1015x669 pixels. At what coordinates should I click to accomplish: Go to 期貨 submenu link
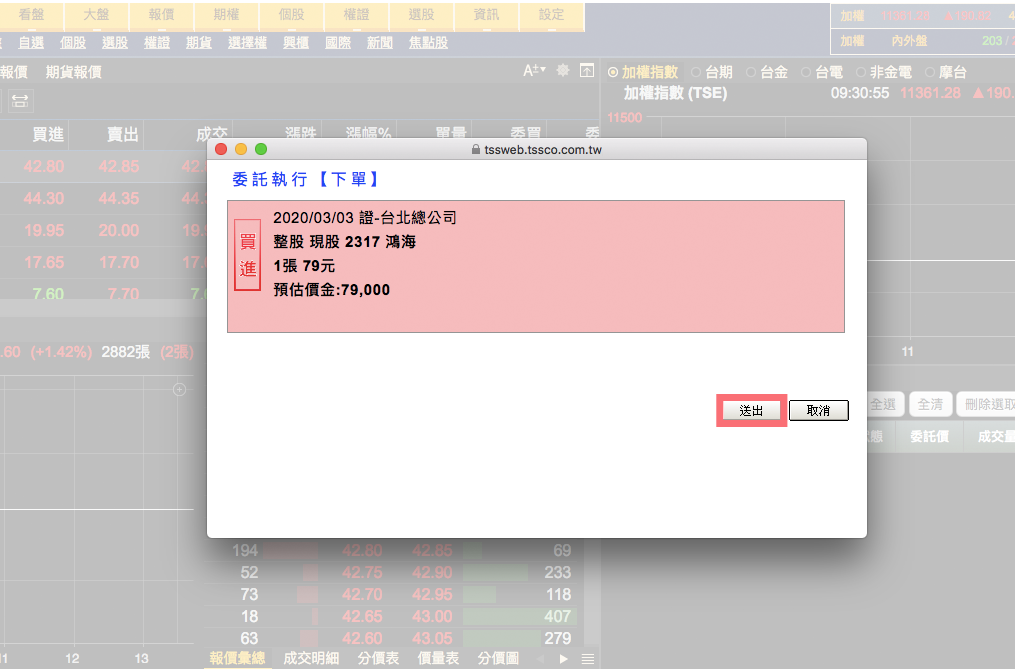coord(199,43)
